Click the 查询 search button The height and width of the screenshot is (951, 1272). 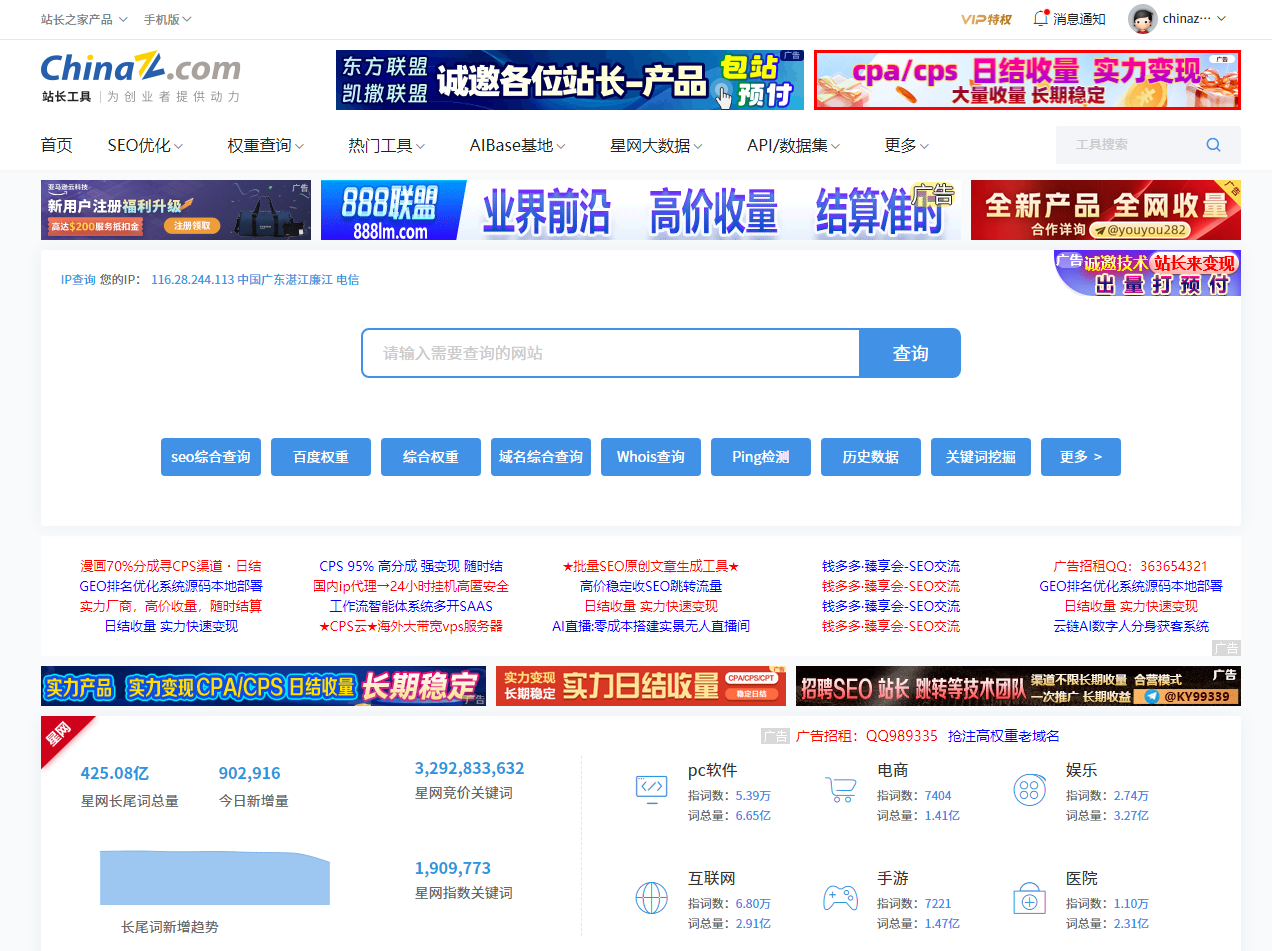(909, 353)
